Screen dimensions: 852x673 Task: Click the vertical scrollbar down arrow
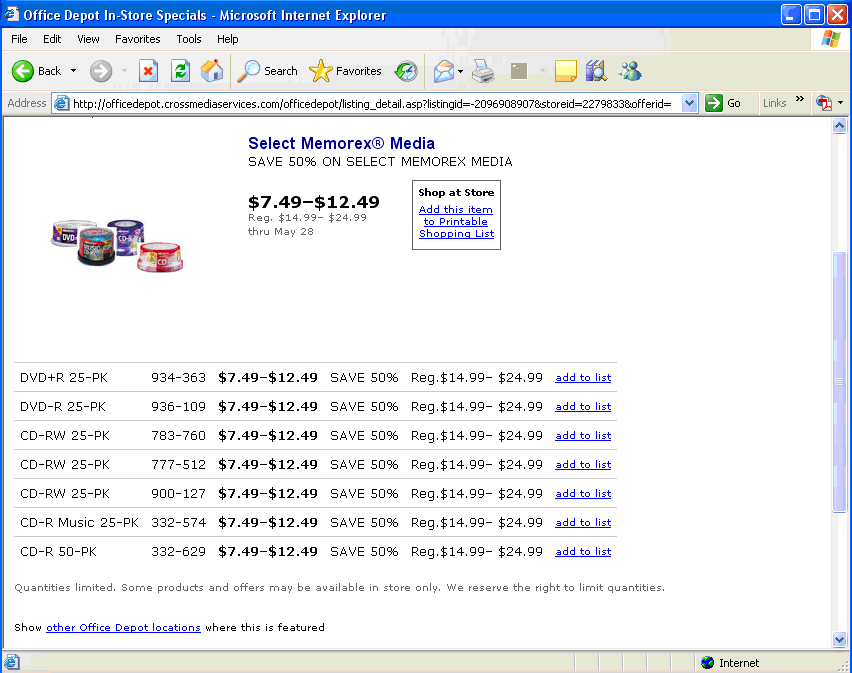tap(839, 639)
